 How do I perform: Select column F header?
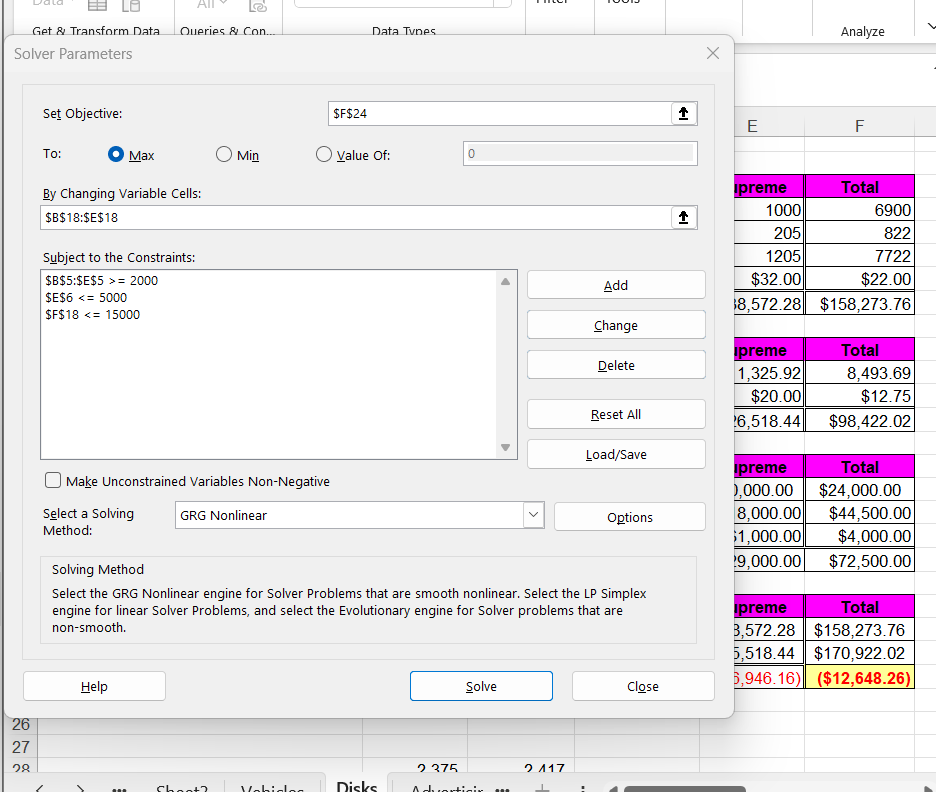859,126
